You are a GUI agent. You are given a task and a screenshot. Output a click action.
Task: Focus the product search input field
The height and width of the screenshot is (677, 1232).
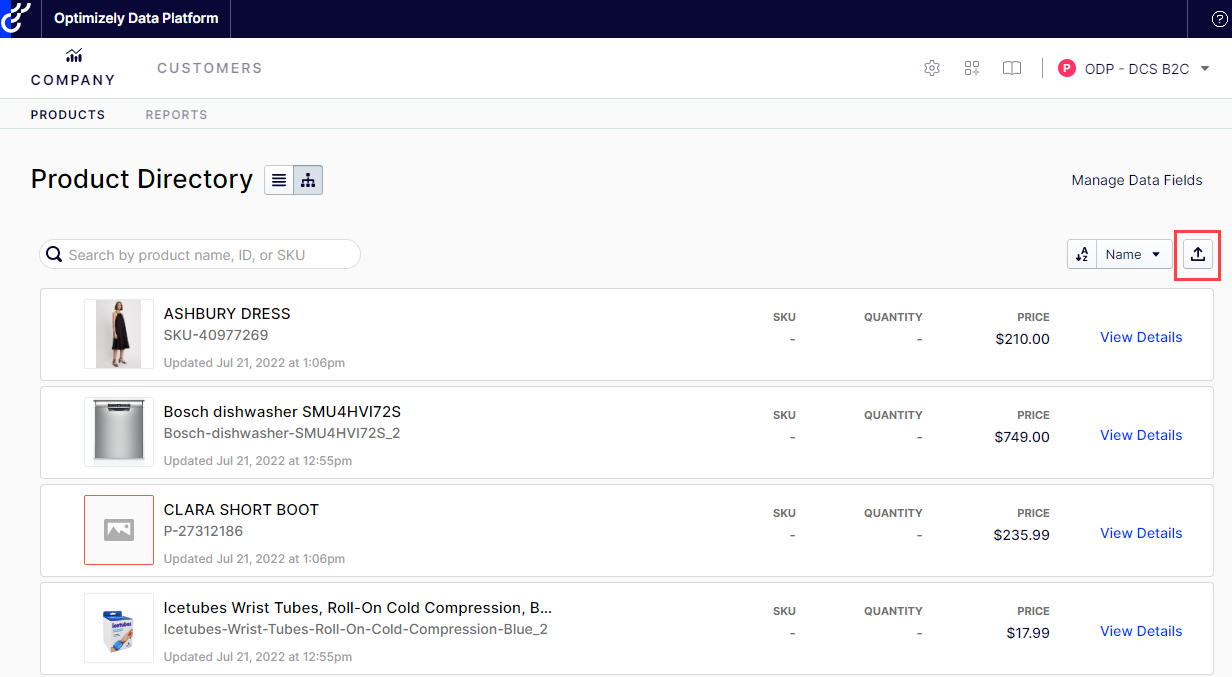210,255
